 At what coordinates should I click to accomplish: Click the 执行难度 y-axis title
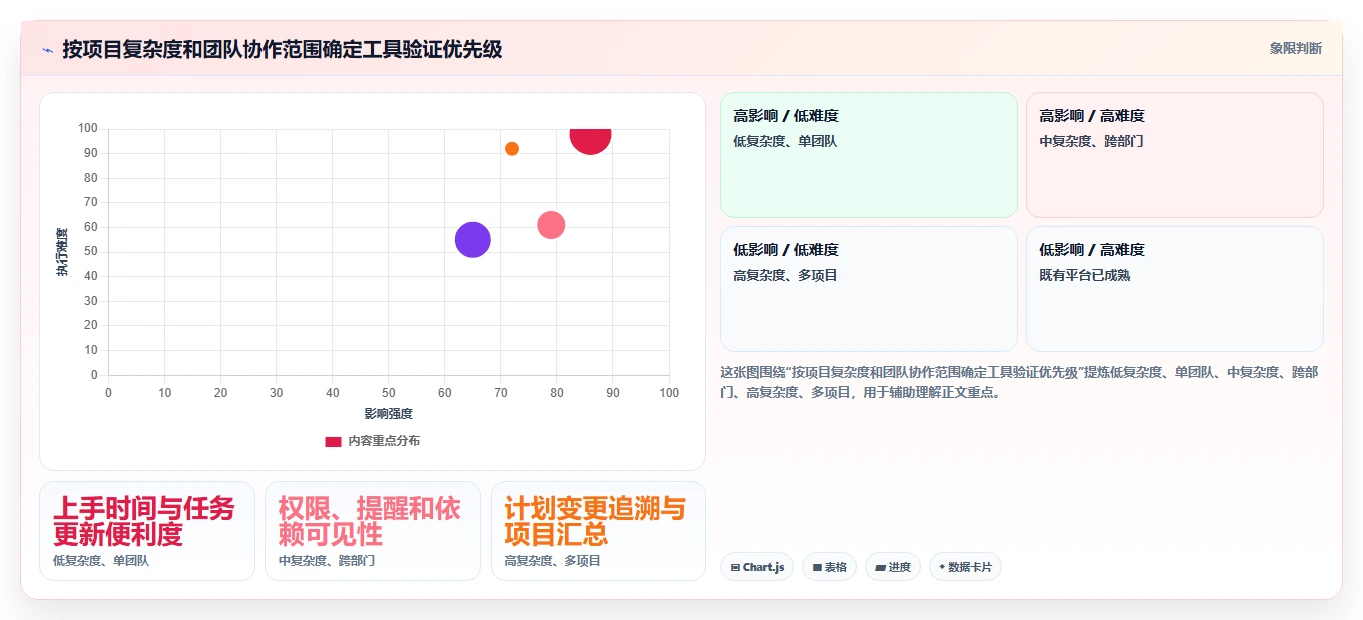pos(62,252)
